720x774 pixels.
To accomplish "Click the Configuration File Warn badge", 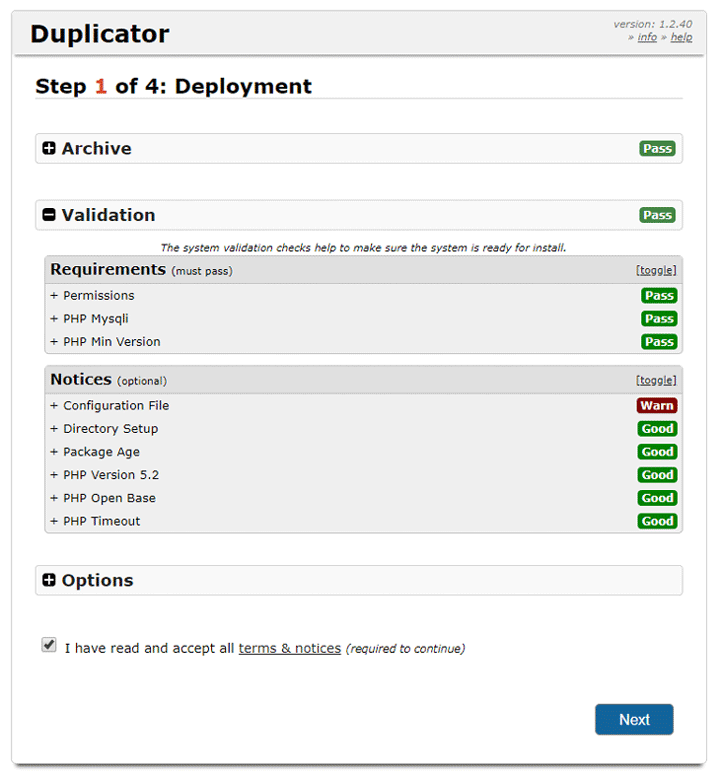I will point(657,405).
